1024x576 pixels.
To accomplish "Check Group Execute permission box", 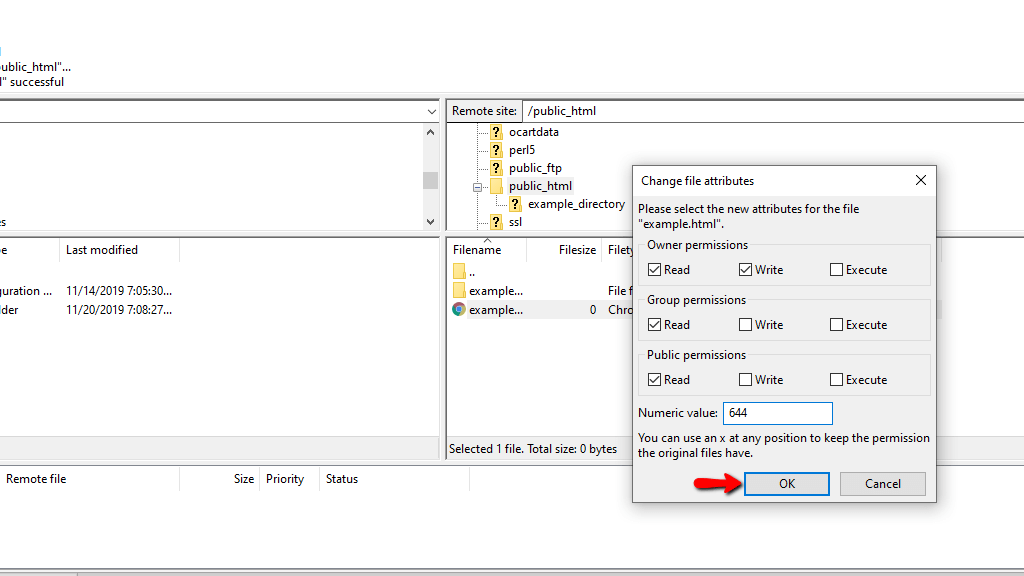I will pyautogui.click(x=836, y=325).
